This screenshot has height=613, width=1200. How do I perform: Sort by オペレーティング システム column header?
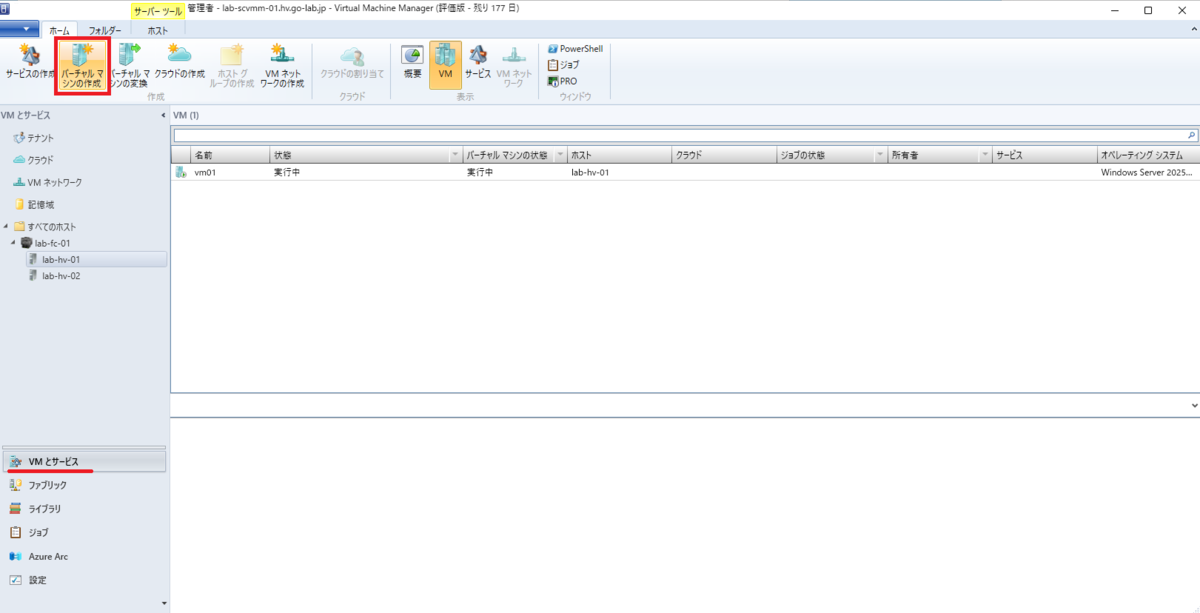pyautogui.click(x=1148, y=156)
